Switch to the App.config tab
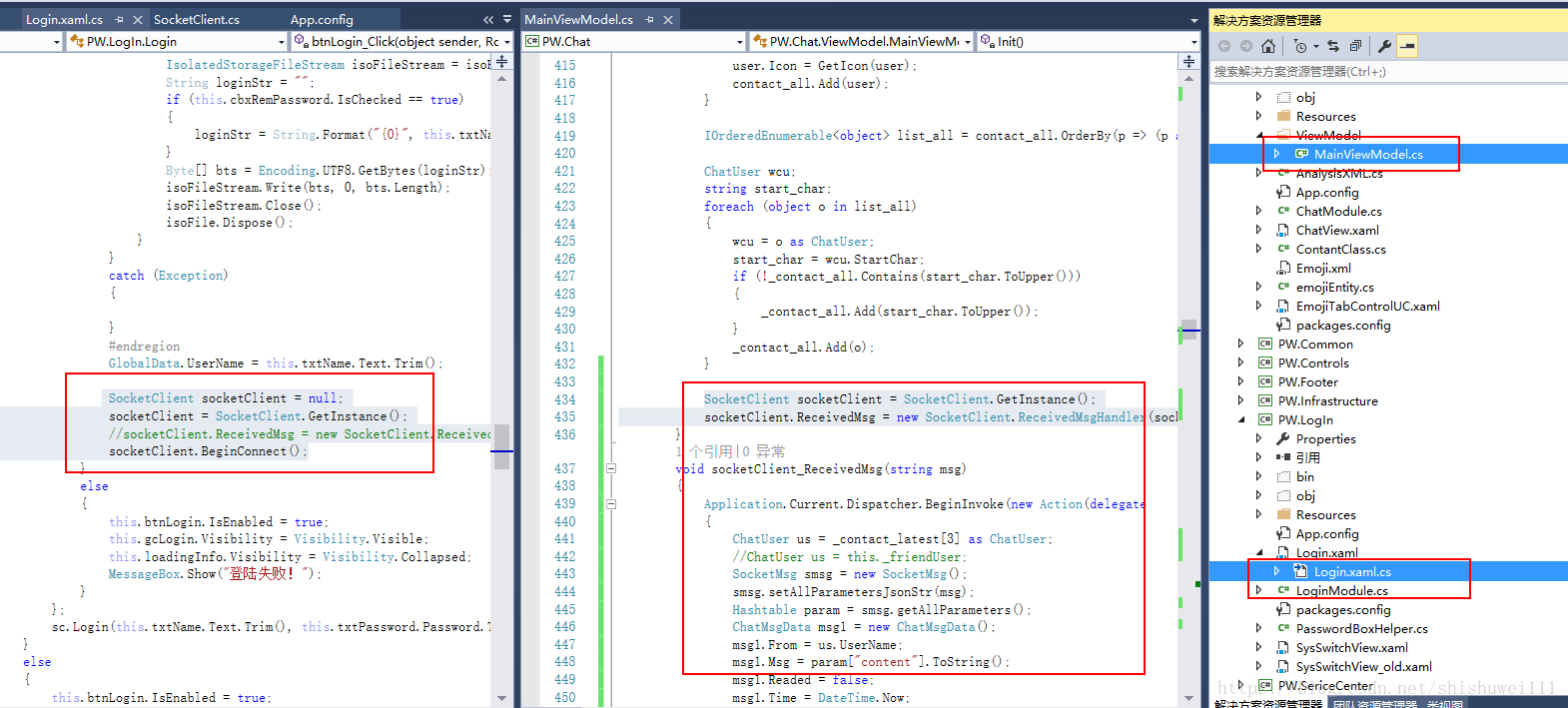 (322, 19)
